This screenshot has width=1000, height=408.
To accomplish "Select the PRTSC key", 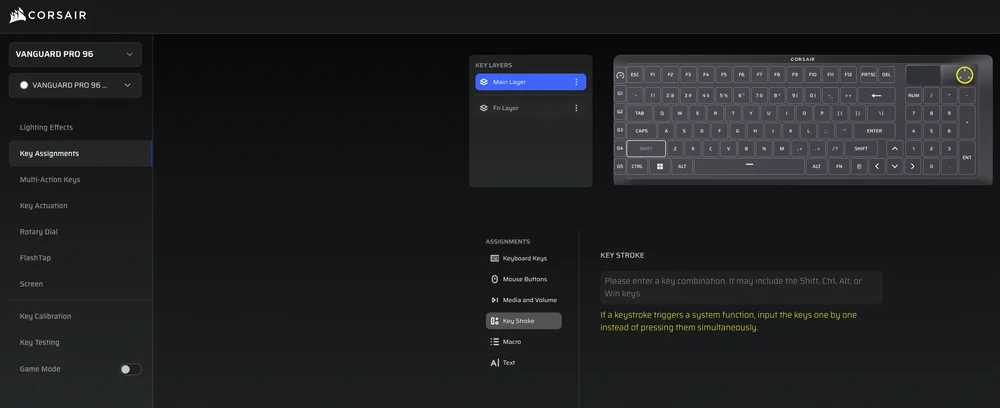I will (x=868, y=75).
